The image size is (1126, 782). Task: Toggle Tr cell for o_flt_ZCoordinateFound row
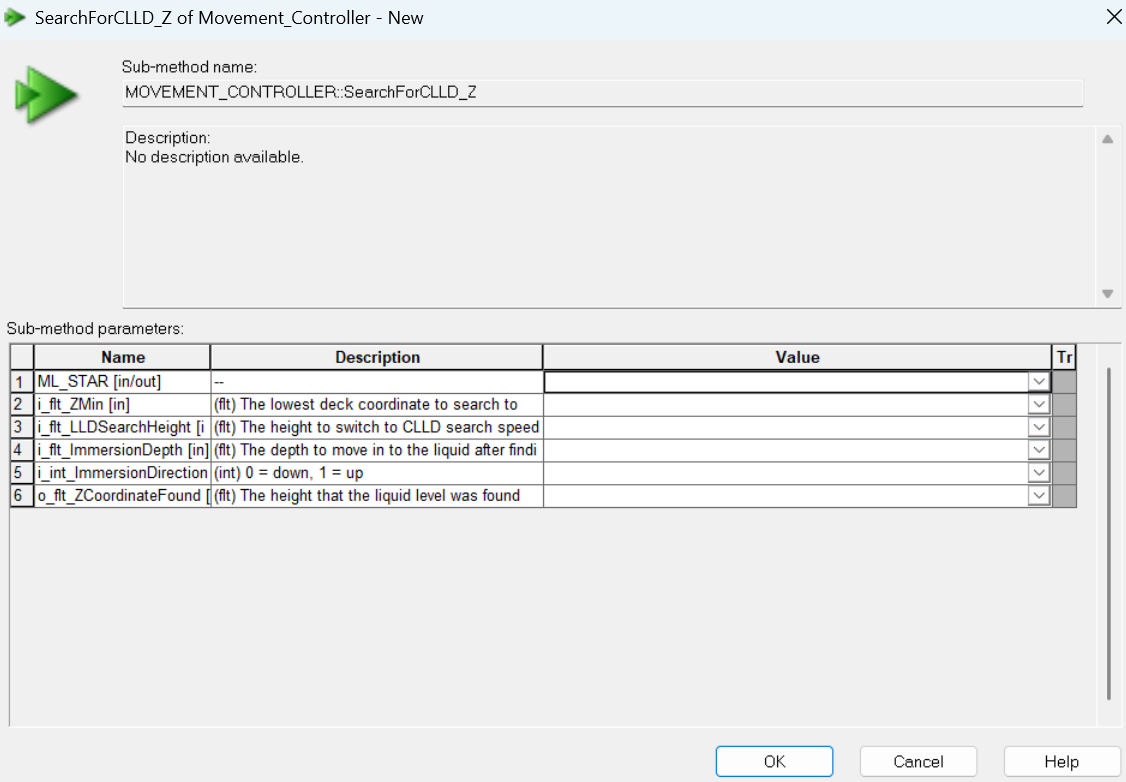point(1064,495)
